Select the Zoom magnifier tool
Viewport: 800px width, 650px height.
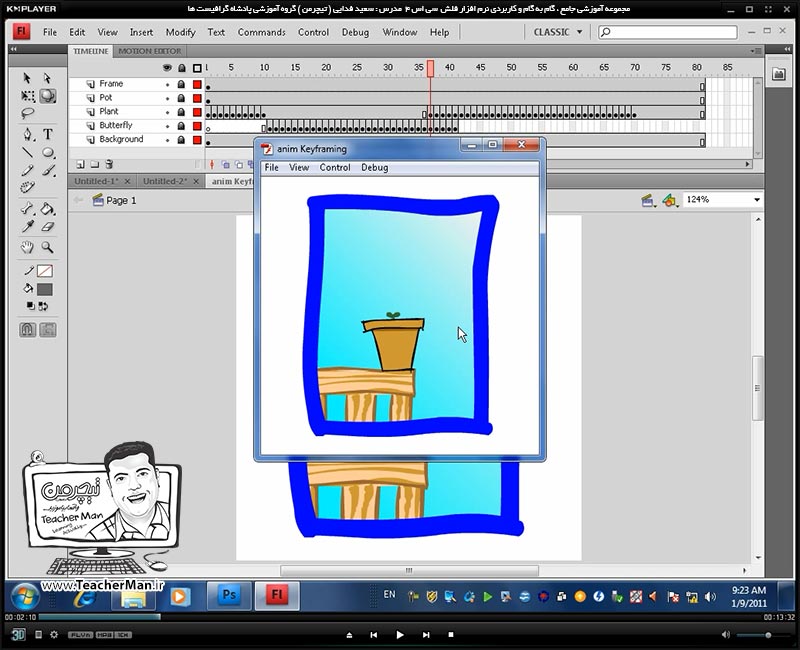tap(47, 247)
